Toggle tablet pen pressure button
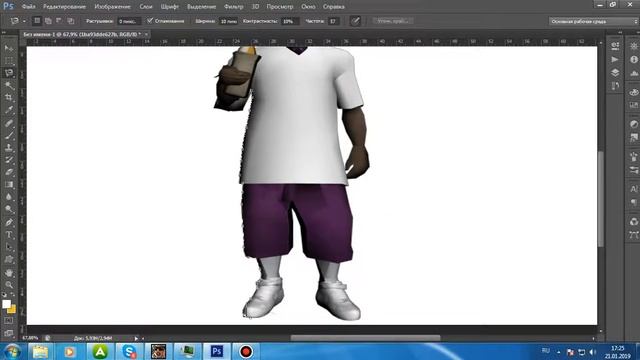Image resolution: width=640 pixels, height=360 pixels. coord(355,21)
